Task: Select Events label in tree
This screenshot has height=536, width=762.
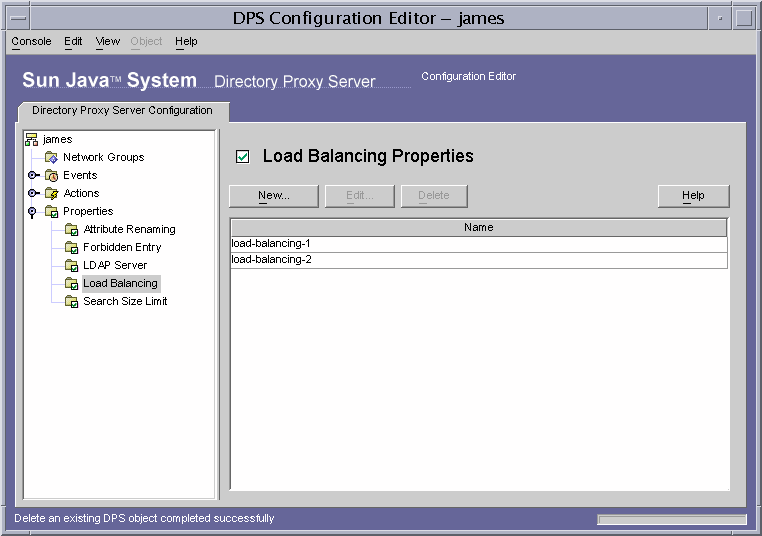Action: (x=80, y=175)
